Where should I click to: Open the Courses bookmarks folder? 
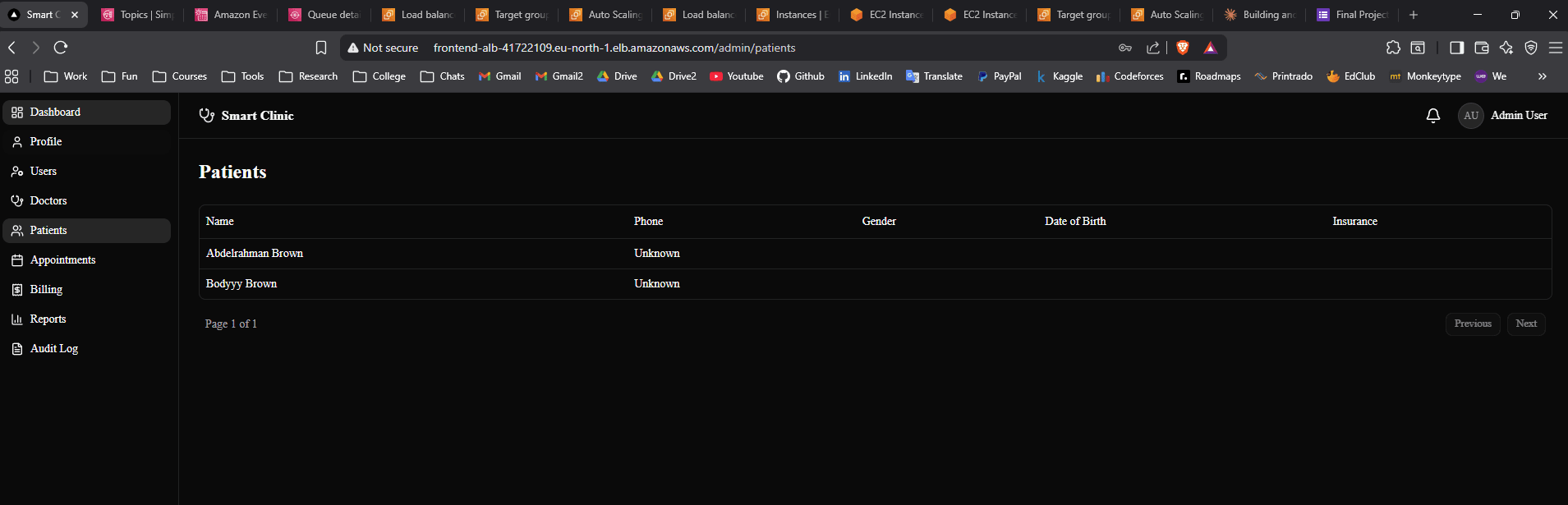[180, 76]
